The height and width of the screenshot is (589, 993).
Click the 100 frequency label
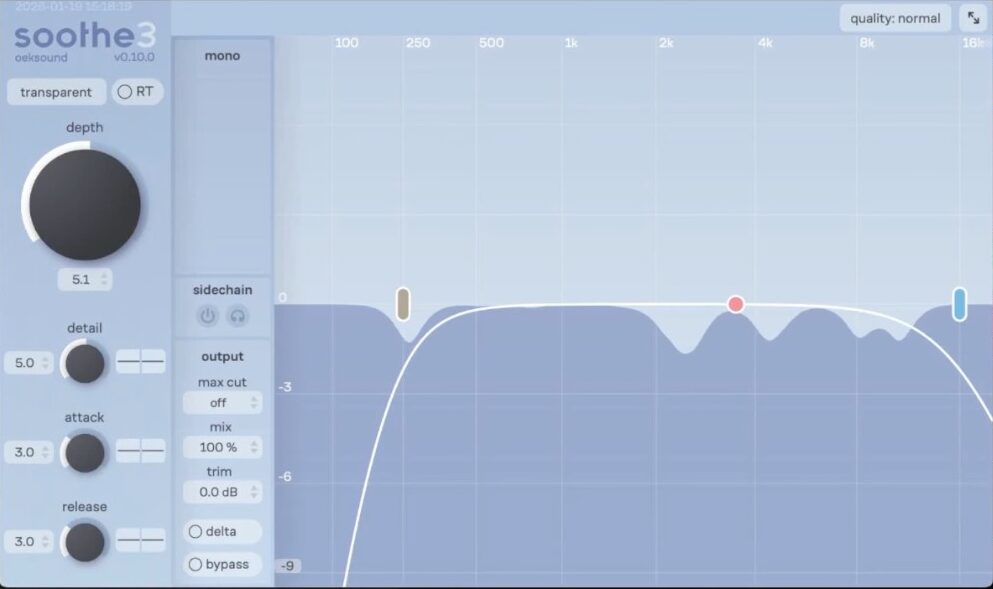tap(346, 43)
